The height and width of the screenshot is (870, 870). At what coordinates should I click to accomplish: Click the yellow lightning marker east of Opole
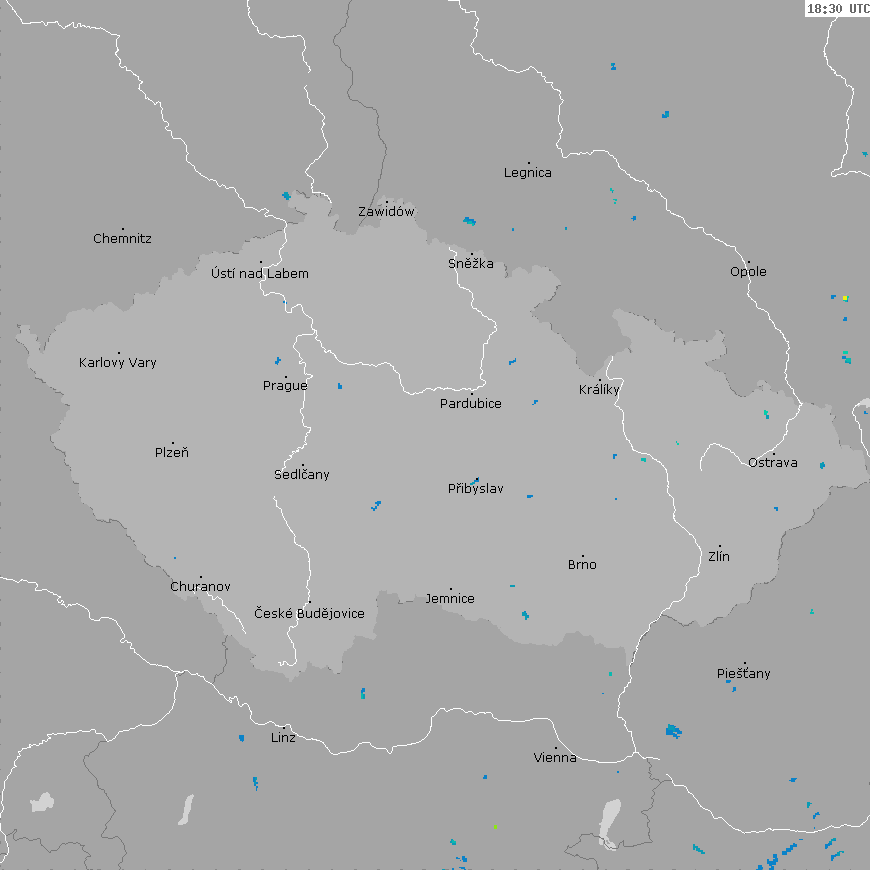[x=845, y=298]
